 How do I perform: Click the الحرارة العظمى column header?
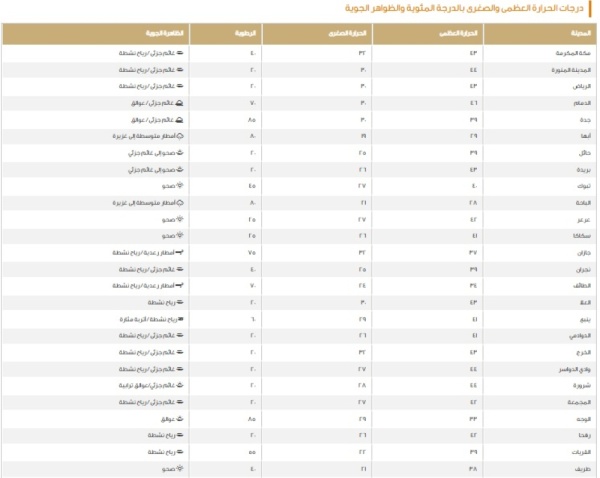(428, 34)
